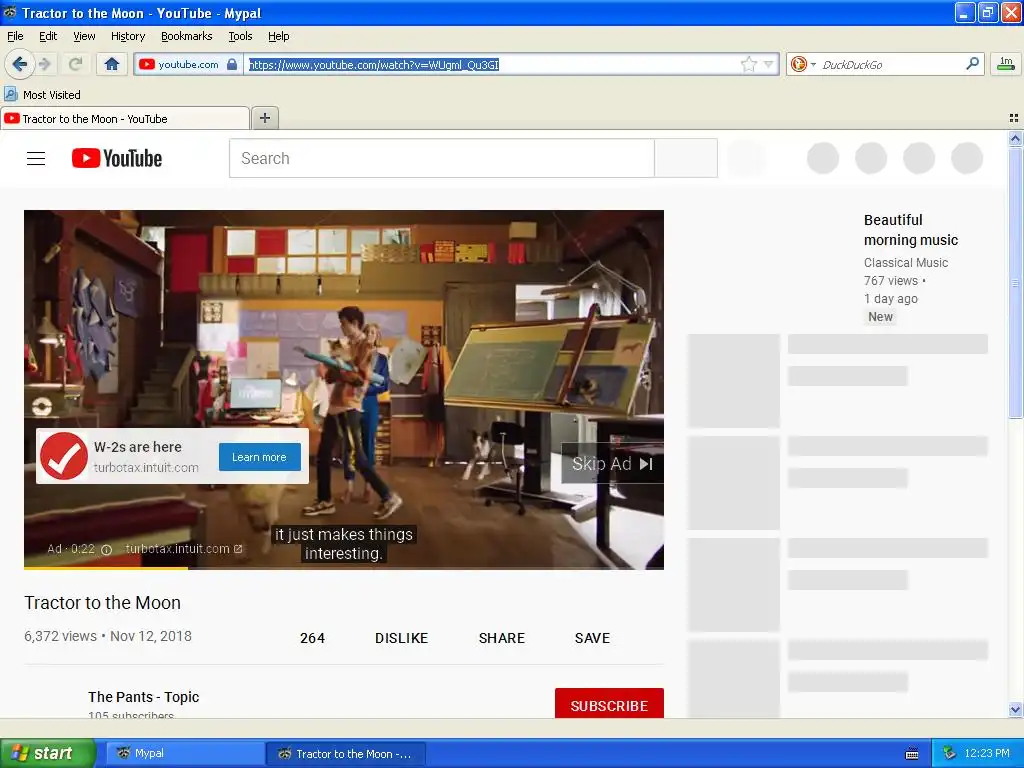Click the 1m toolbar extension icon
Viewport: 1024px width, 768px height.
(1006, 64)
